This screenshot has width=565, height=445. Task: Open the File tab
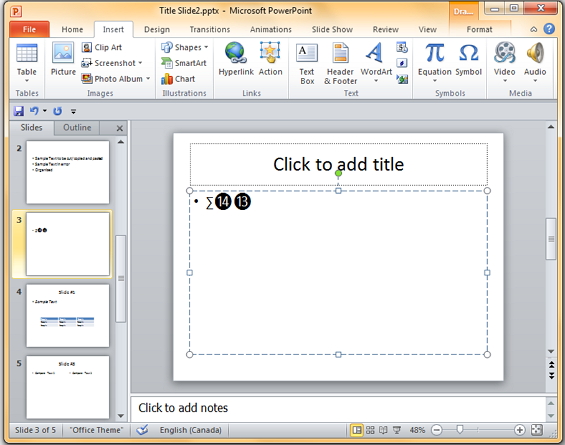[29, 30]
